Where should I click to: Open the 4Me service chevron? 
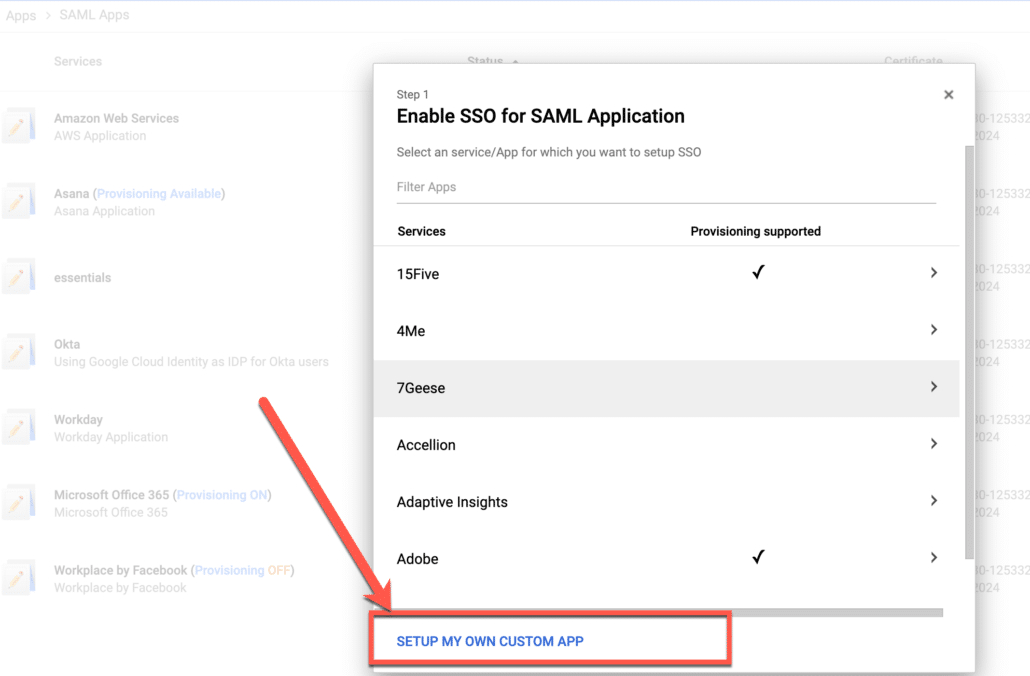(933, 330)
